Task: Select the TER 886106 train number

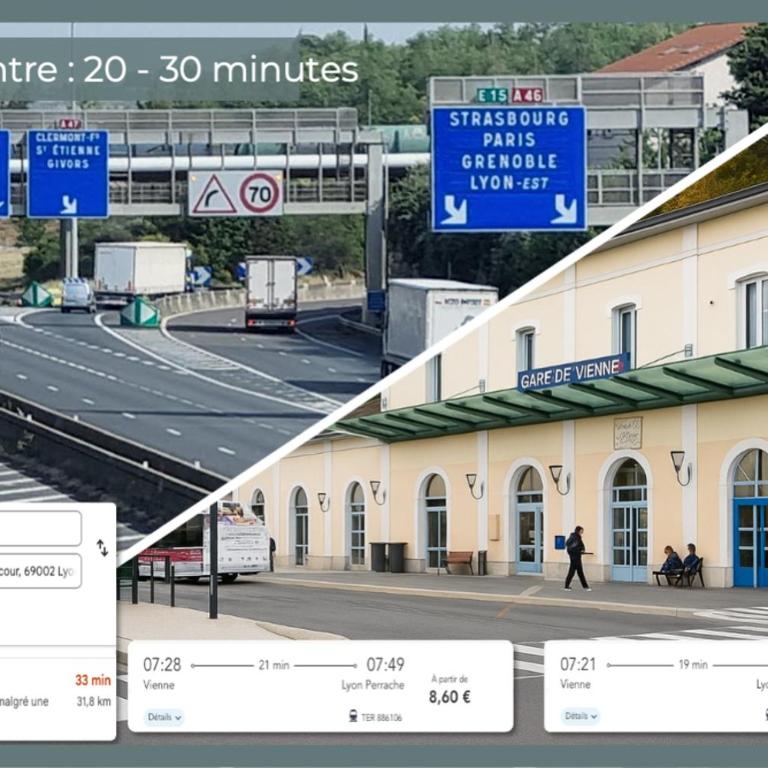Action: (x=382, y=718)
